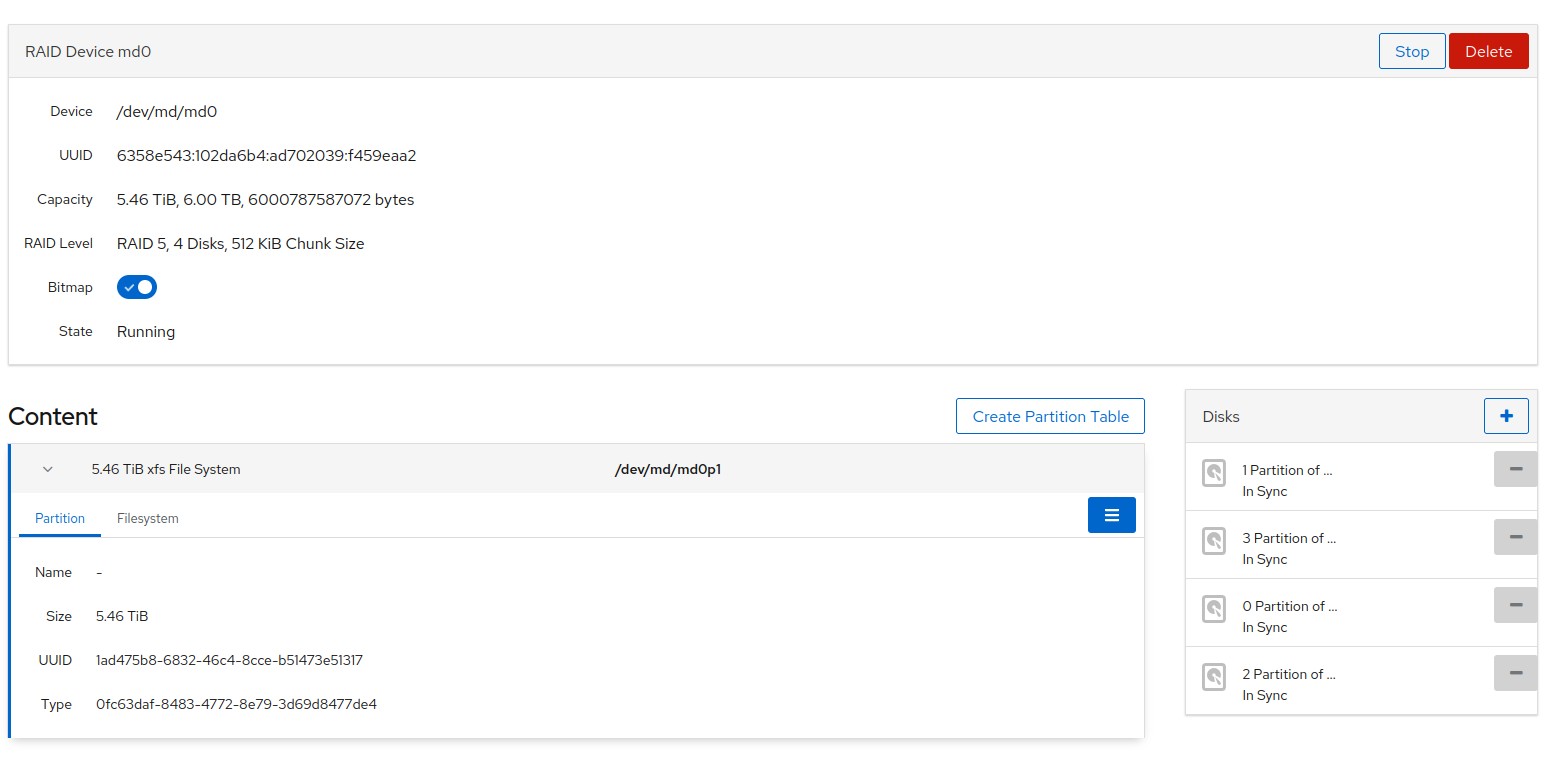Open the partition hamburger actions menu
Image resolution: width=1549 pixels, height=757 pixels.
click(1111, 515)
